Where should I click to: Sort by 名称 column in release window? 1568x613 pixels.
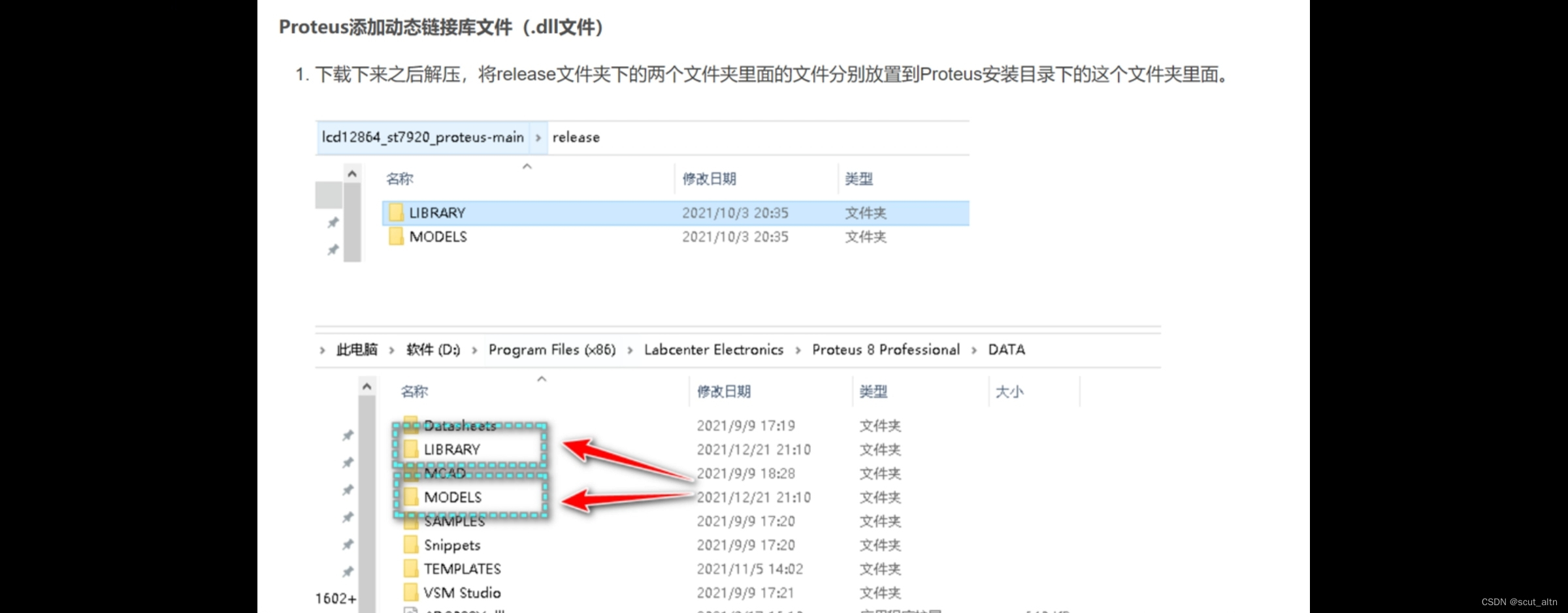[400, 179]
